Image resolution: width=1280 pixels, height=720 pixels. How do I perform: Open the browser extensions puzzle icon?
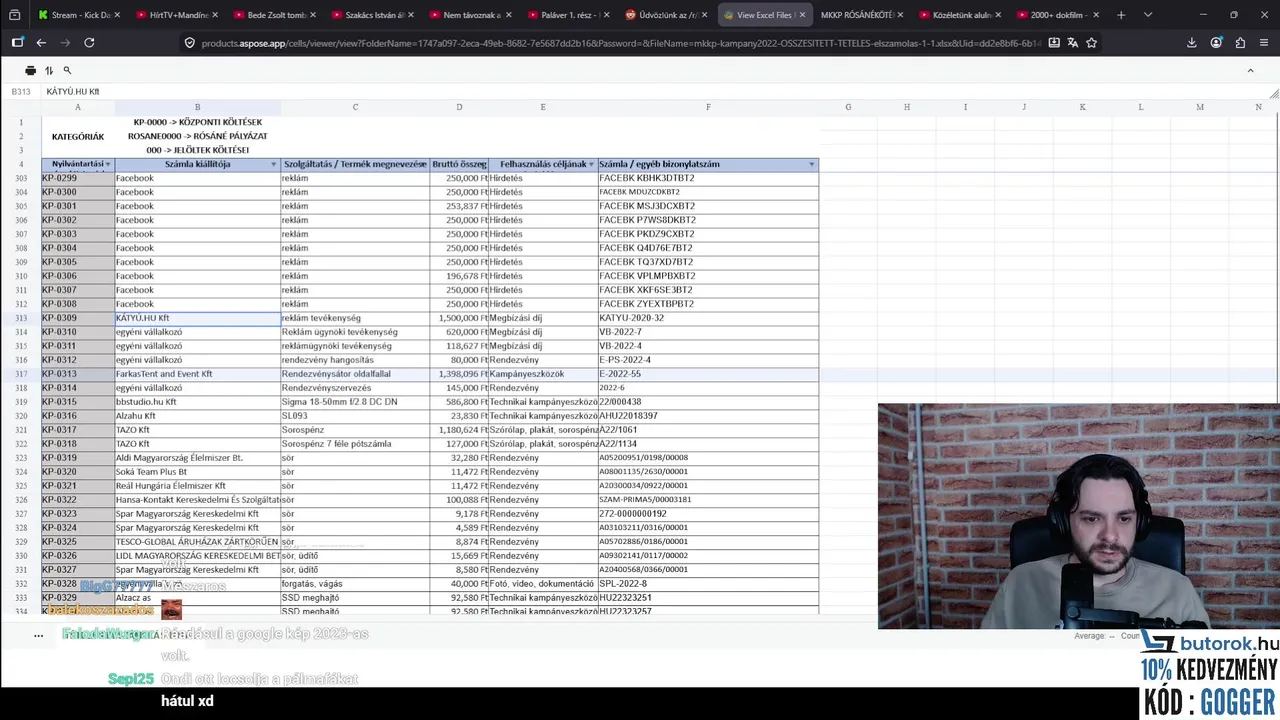pyautogui.click(x=1240, y=43)
